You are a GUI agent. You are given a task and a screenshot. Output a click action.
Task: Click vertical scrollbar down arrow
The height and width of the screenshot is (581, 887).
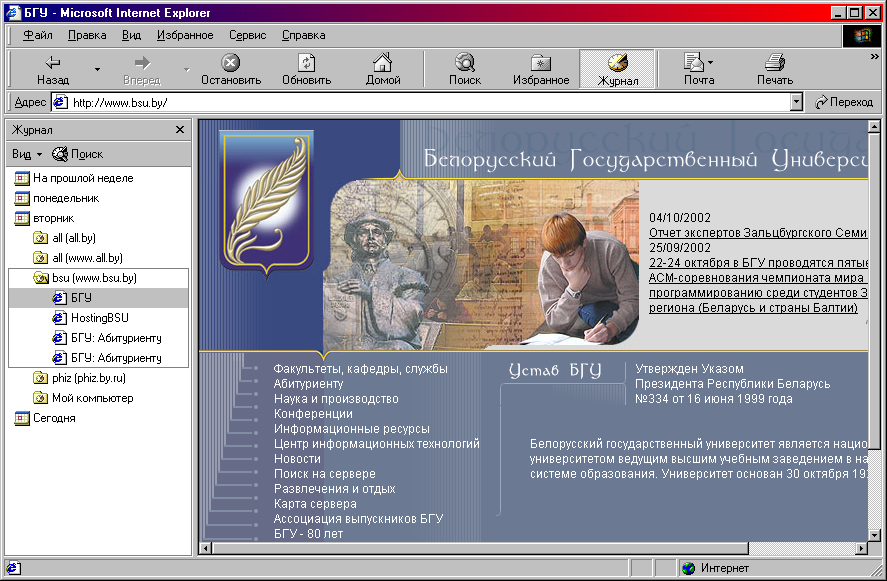click(x=874, y=535)
